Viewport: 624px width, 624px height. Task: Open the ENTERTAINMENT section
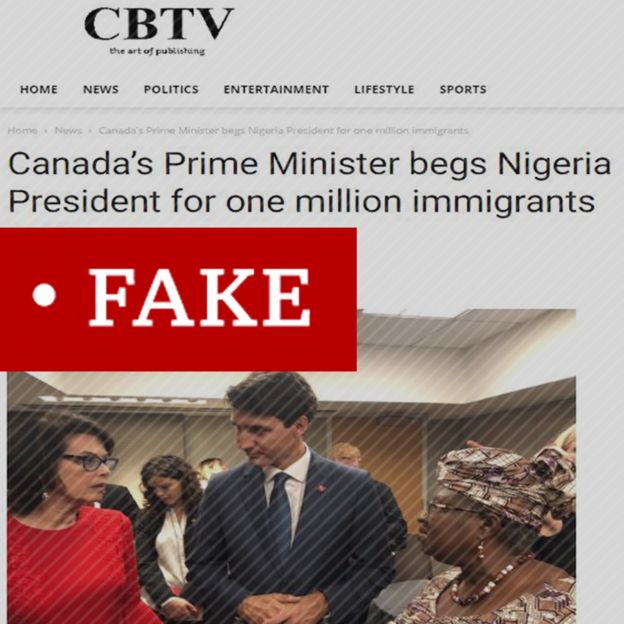coord(276,89)
